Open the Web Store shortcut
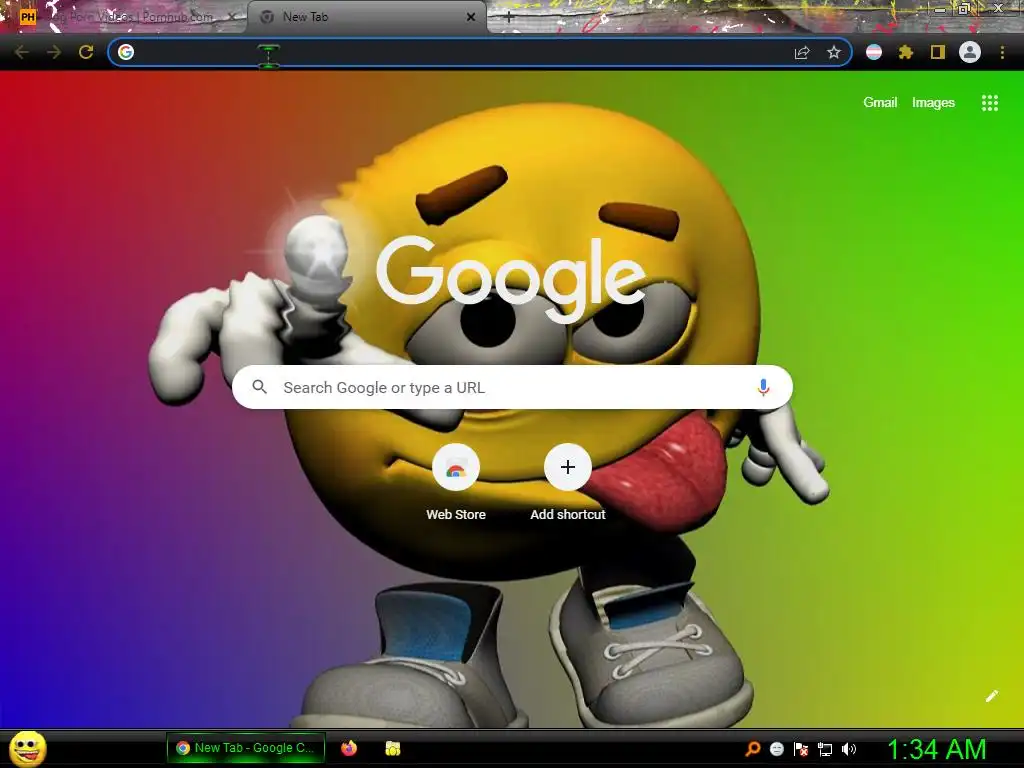Screen dimensions: 1024x768 [x=456, y=482]
